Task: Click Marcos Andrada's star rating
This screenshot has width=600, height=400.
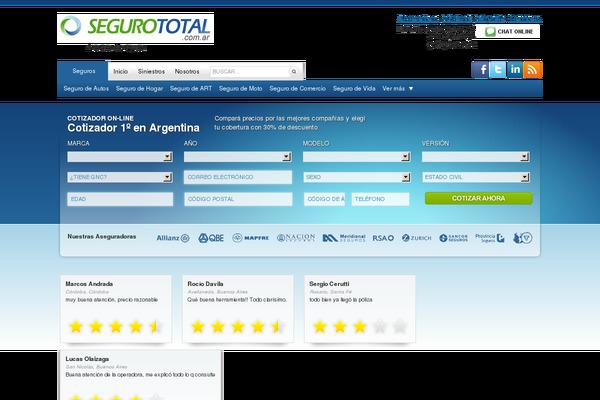Action: [x=116, y=327]
